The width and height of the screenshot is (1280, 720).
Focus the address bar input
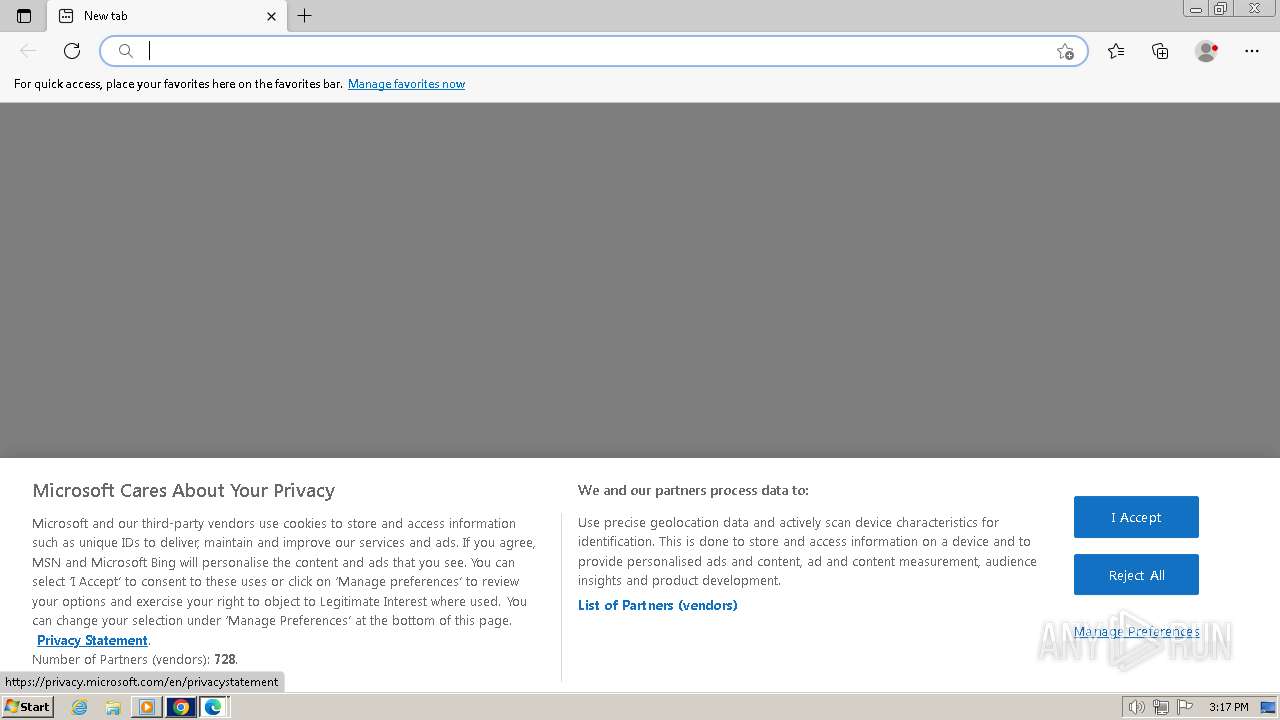595,51
